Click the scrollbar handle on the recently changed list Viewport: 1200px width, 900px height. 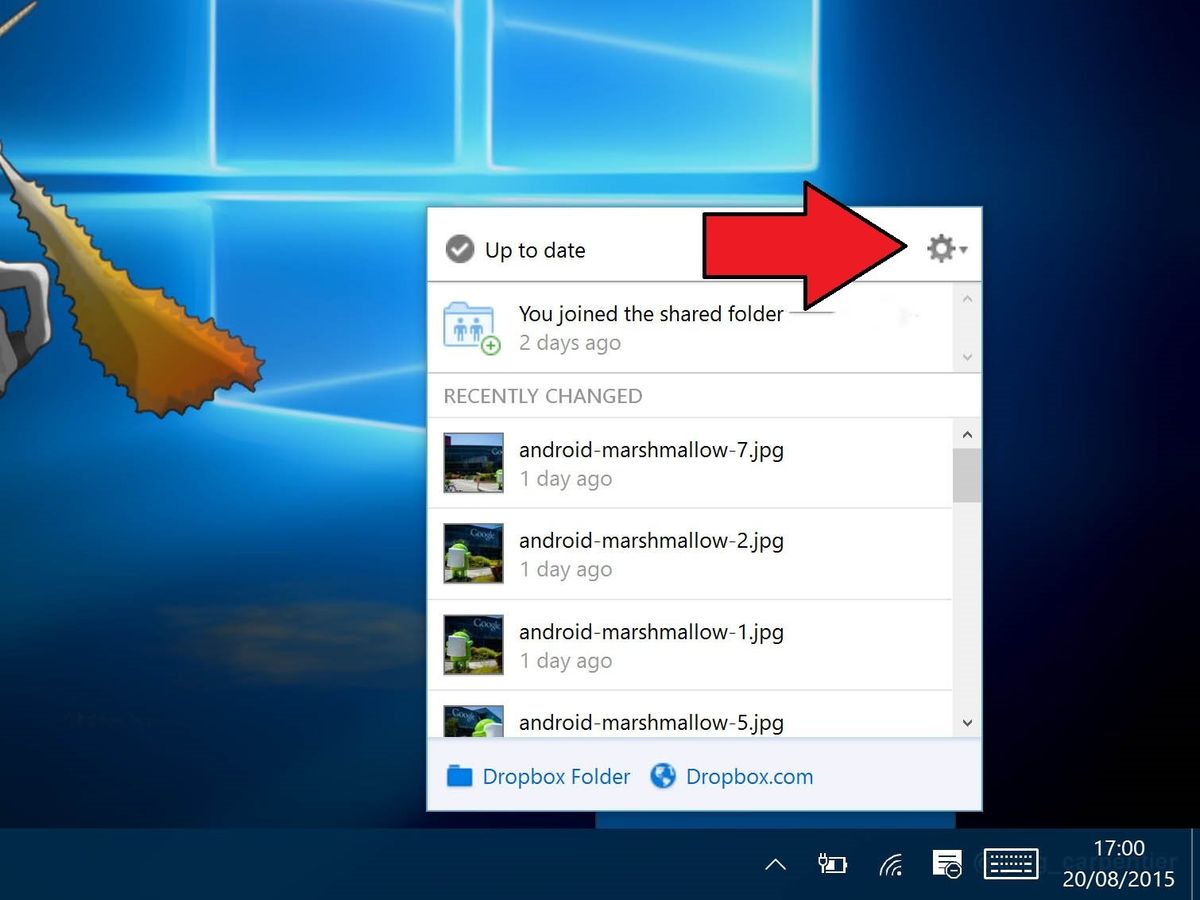pyautogui.click(x=967, y=470)
